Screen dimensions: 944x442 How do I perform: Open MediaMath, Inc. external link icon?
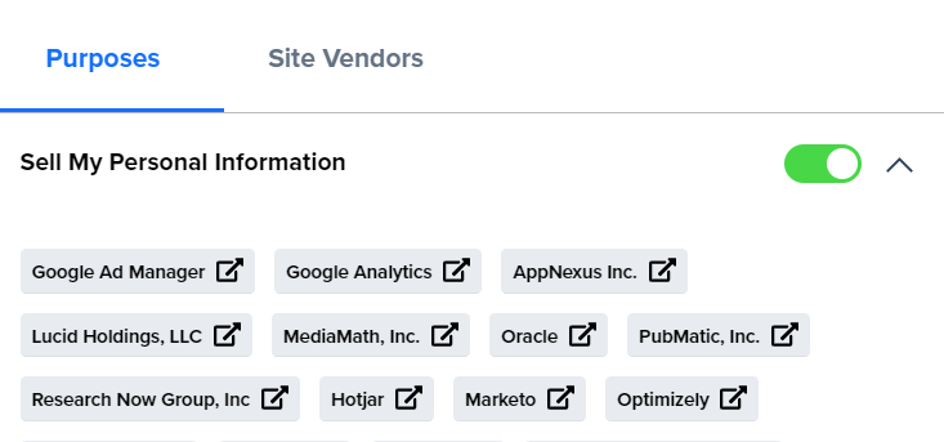pyautogui.click(x=445, y=335)
